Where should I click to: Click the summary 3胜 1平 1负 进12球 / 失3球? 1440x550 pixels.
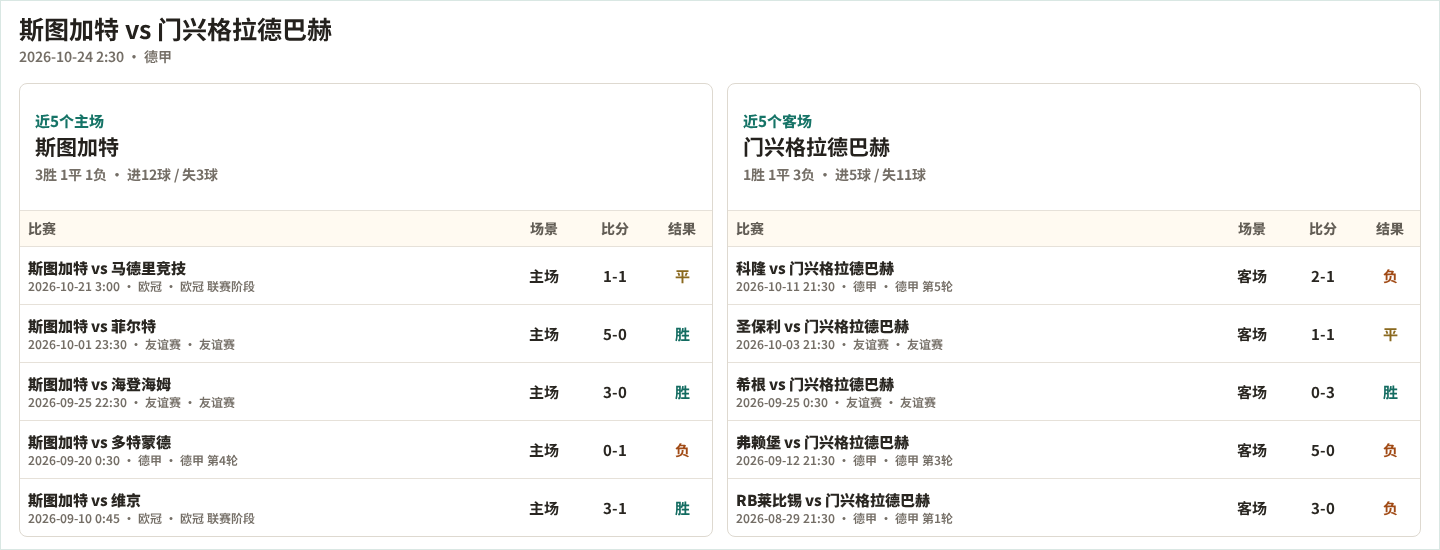(x=126, y=175)
